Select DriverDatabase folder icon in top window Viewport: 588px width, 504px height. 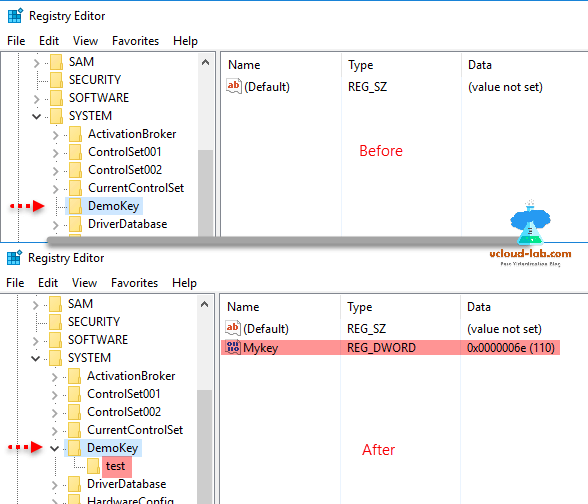[76, 224]
